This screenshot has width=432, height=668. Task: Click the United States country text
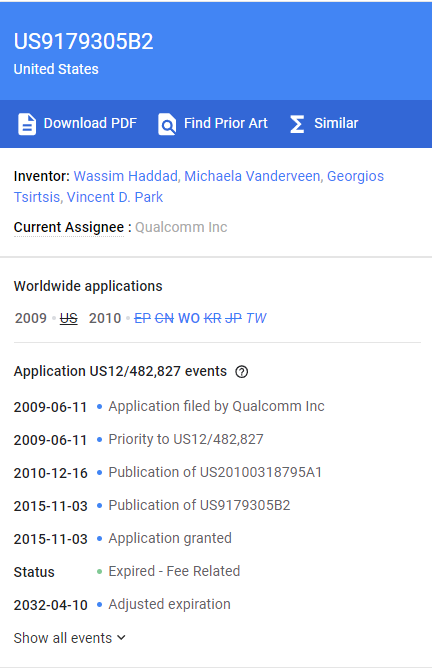click(56, 69)
